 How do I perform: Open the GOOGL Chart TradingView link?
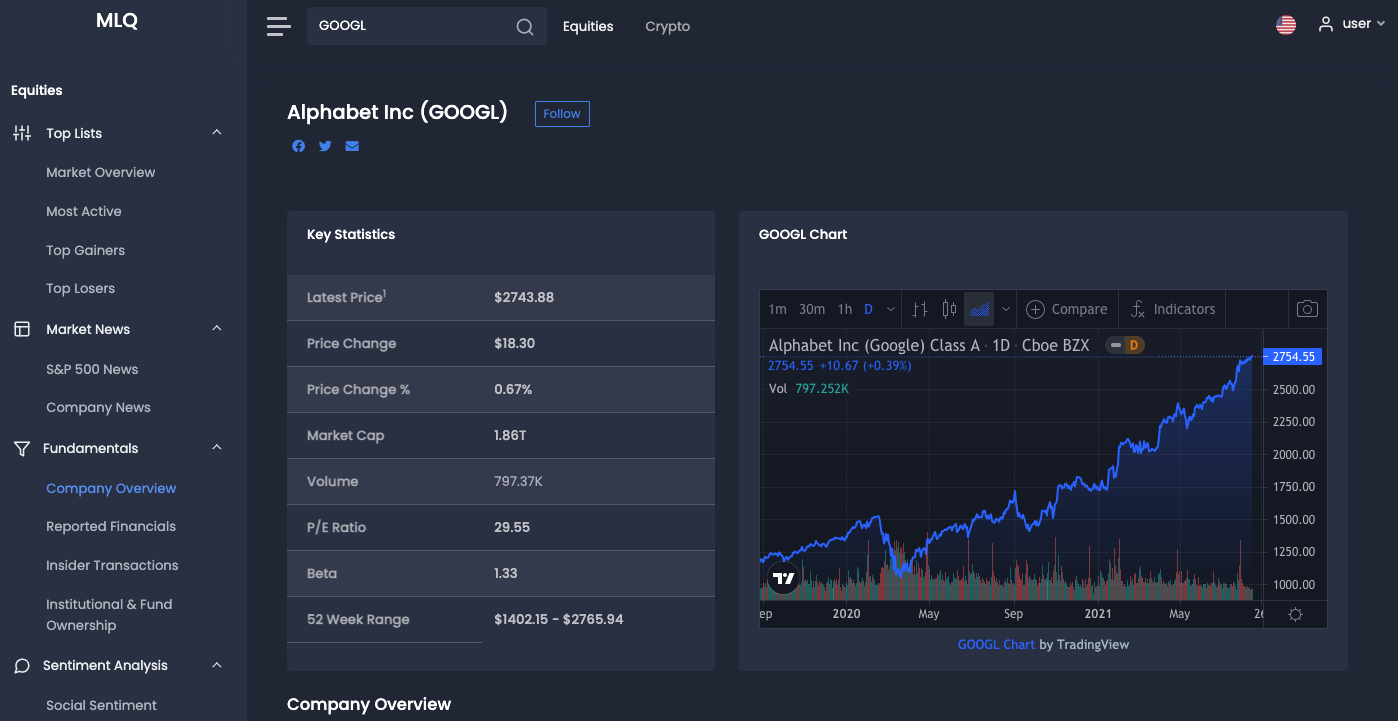pyautogui.click(x=996, y=644)
